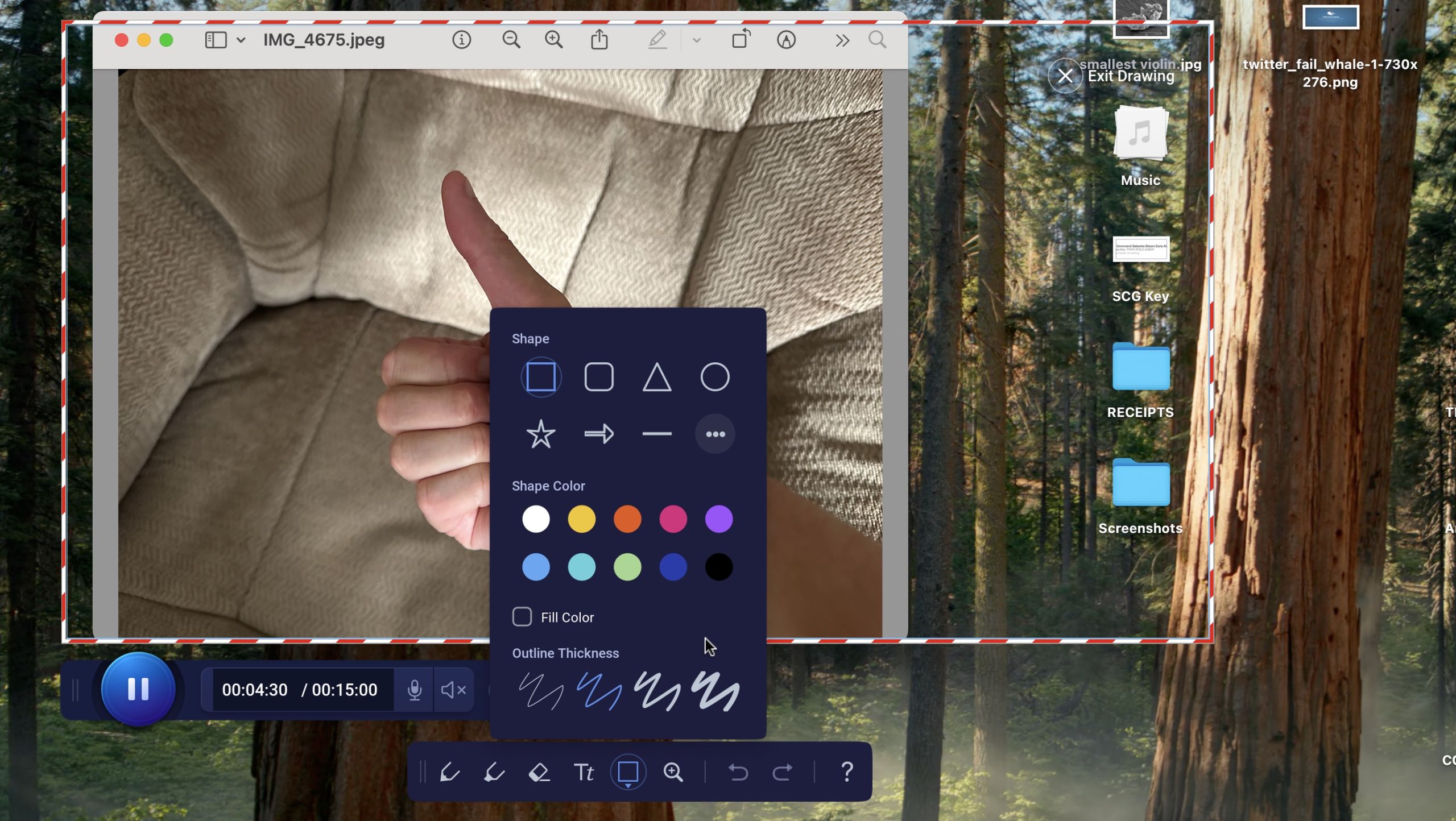Select the zoom magnifier in the drawing toolbar
The image size is (1456, 821).
(x=673, y=773)
